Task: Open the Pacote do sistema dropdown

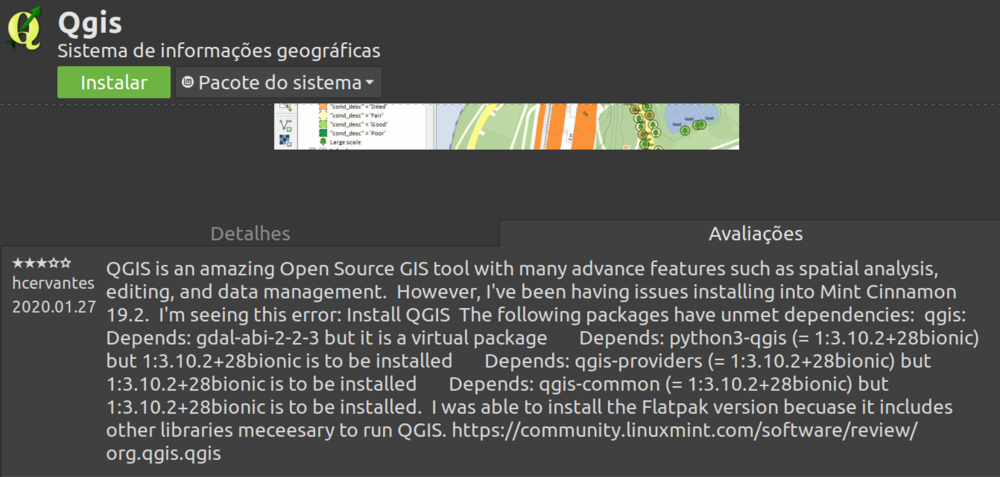Action: click(x=278, y=82)
